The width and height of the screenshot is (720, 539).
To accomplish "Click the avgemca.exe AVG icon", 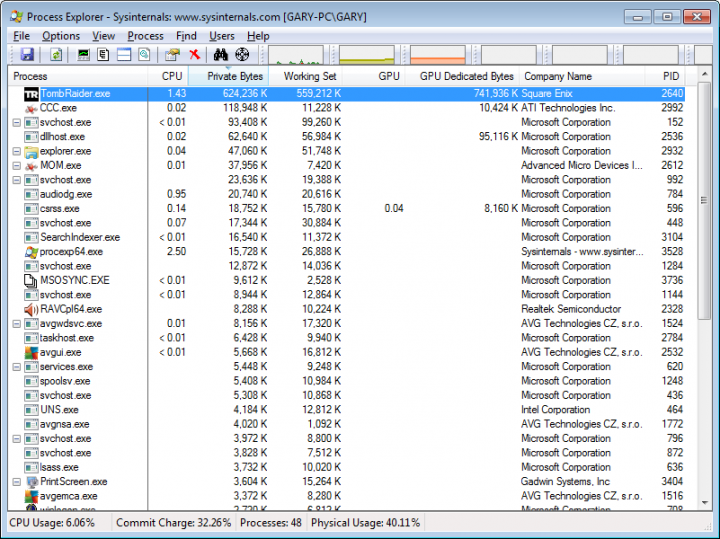I will click(x=31, y=496).
